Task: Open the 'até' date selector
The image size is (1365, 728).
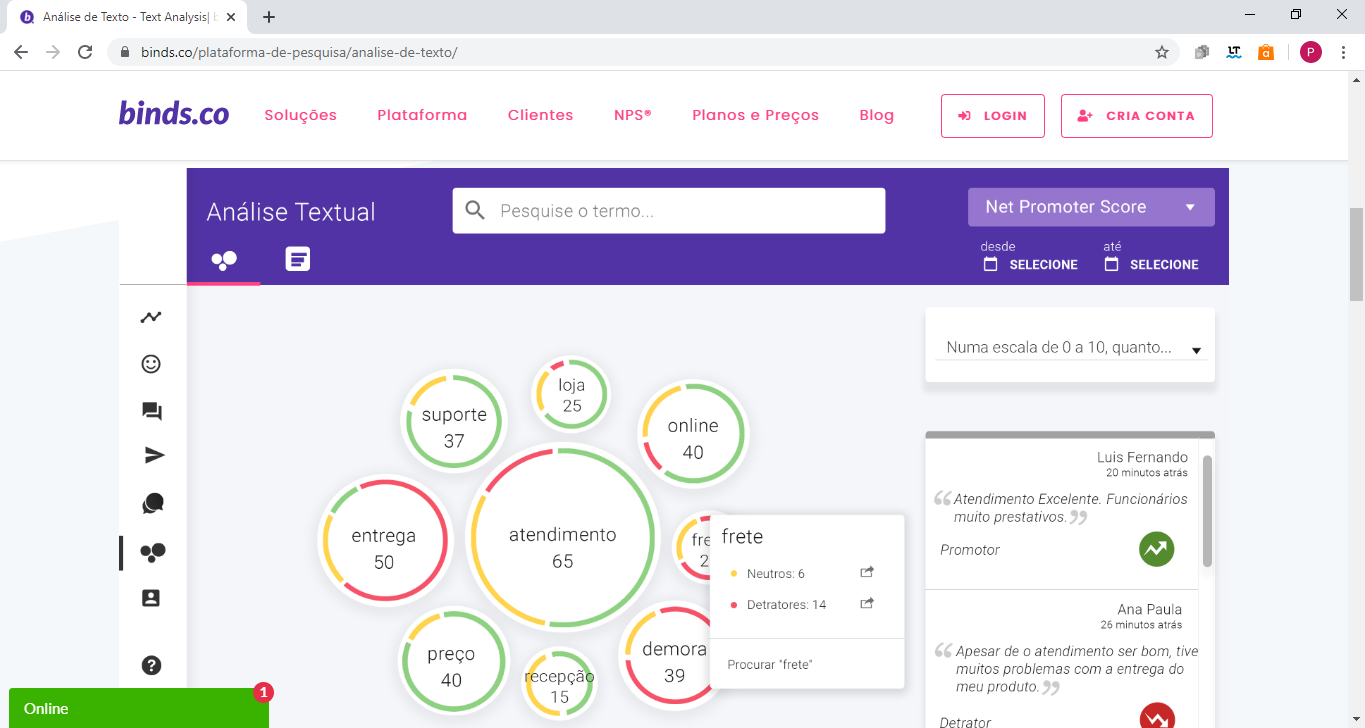Action: point(1152,265)
